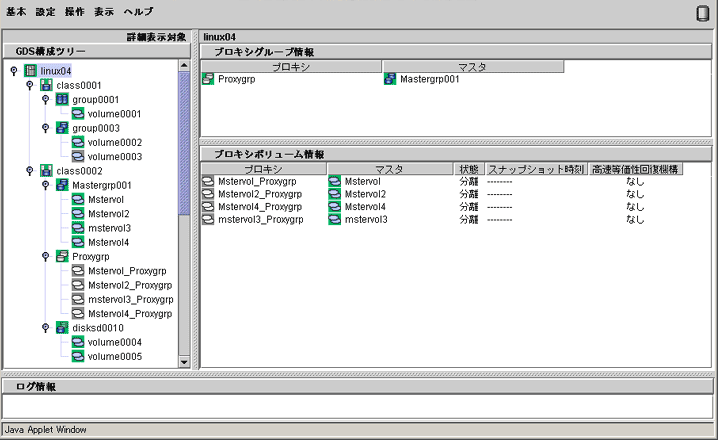Click the volume0002 volume icon
Image resolution: width=718 pixels, height=440 pixels.
(x=78, y=142)
